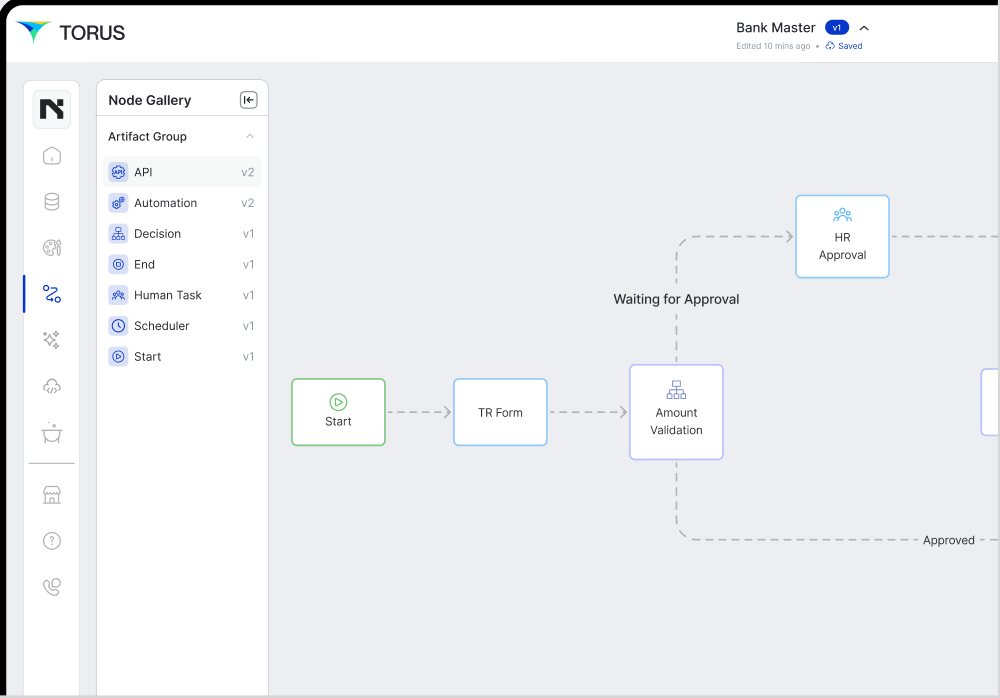Collapse the Artifact Group section
1000x698 pixels.
[250, 137]
